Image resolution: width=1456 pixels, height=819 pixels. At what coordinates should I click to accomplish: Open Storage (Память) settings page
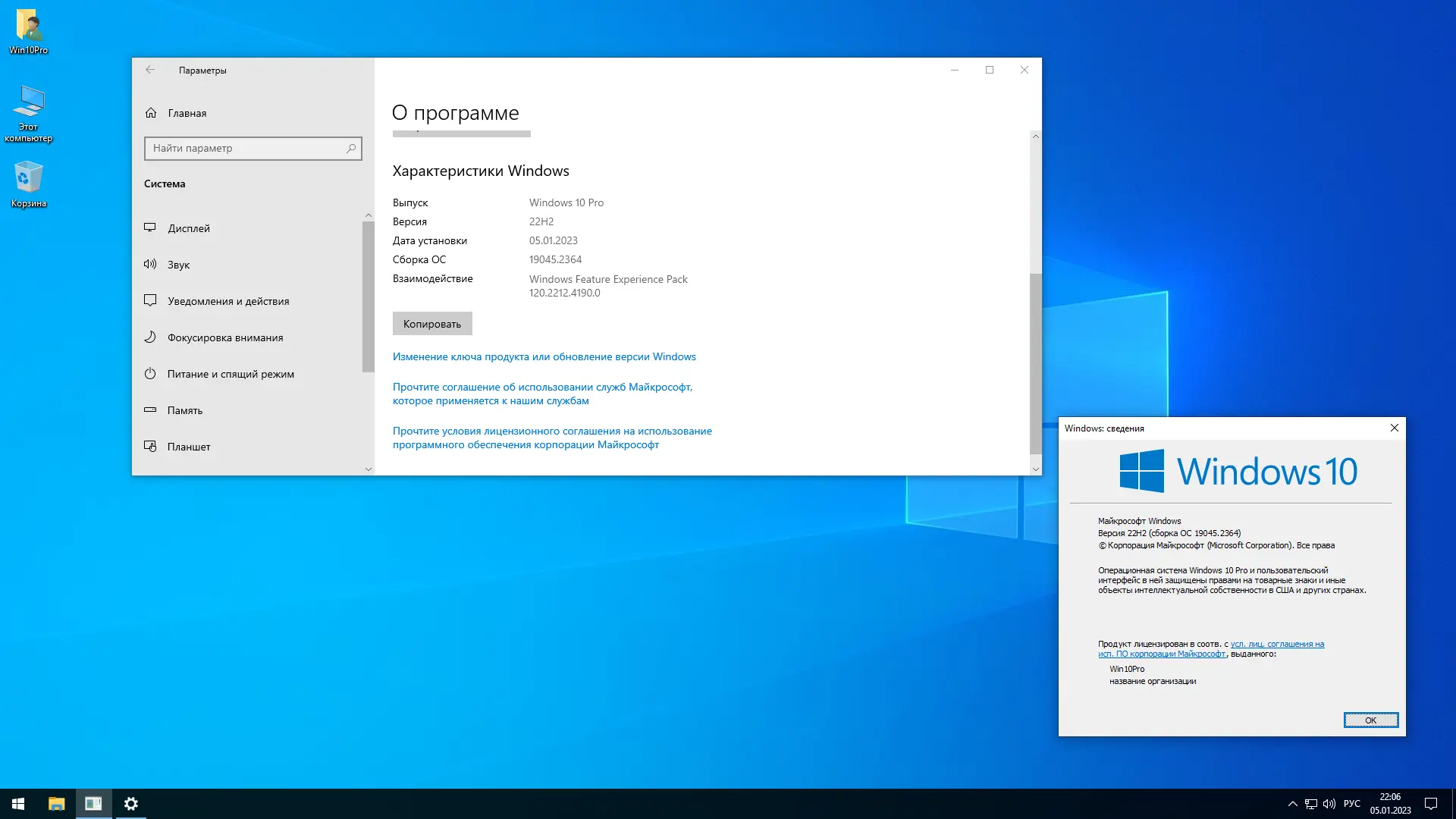coord(184,410)
